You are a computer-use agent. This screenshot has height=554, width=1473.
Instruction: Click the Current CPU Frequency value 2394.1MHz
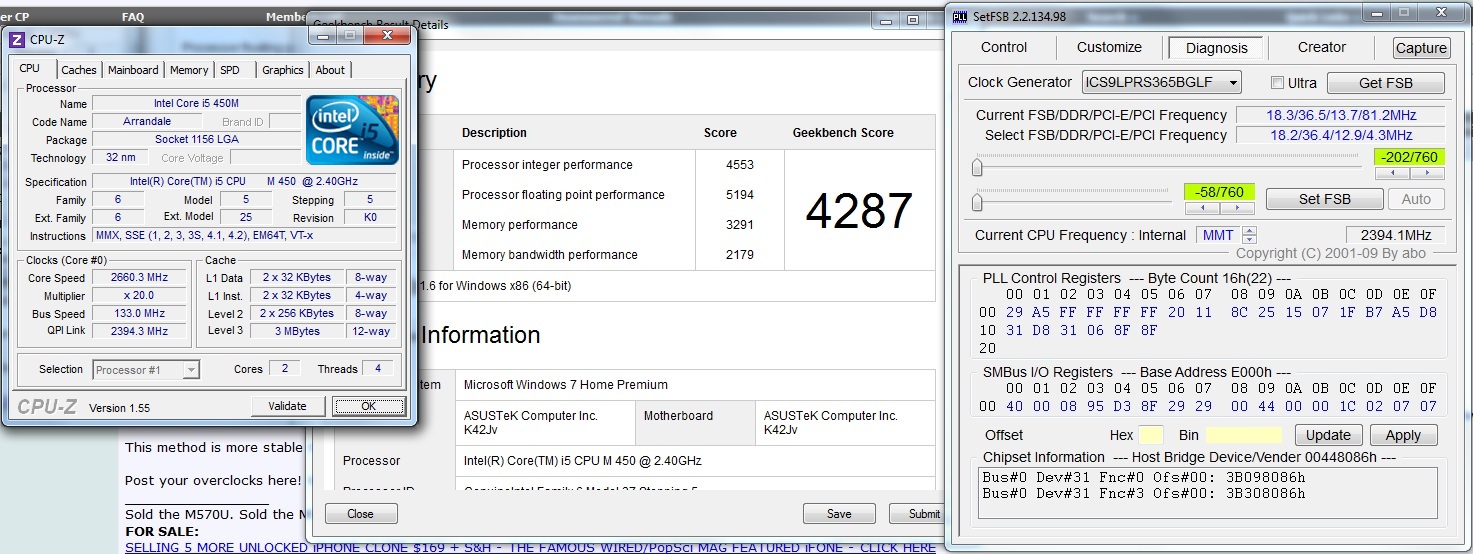(x=1395, y=235)
